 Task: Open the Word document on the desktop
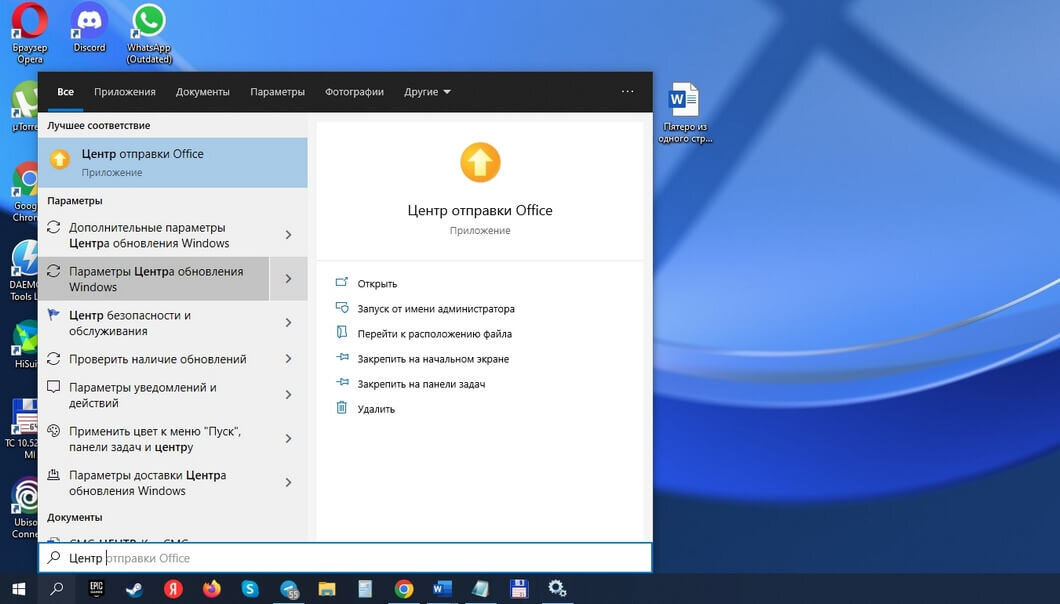[x=685, y=112]
